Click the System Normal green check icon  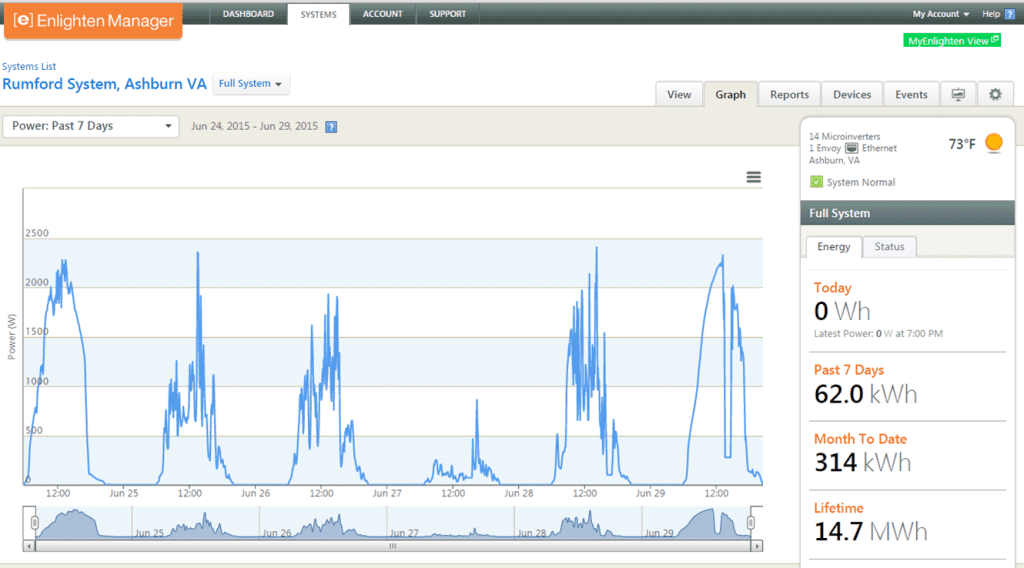click(816, 181)
